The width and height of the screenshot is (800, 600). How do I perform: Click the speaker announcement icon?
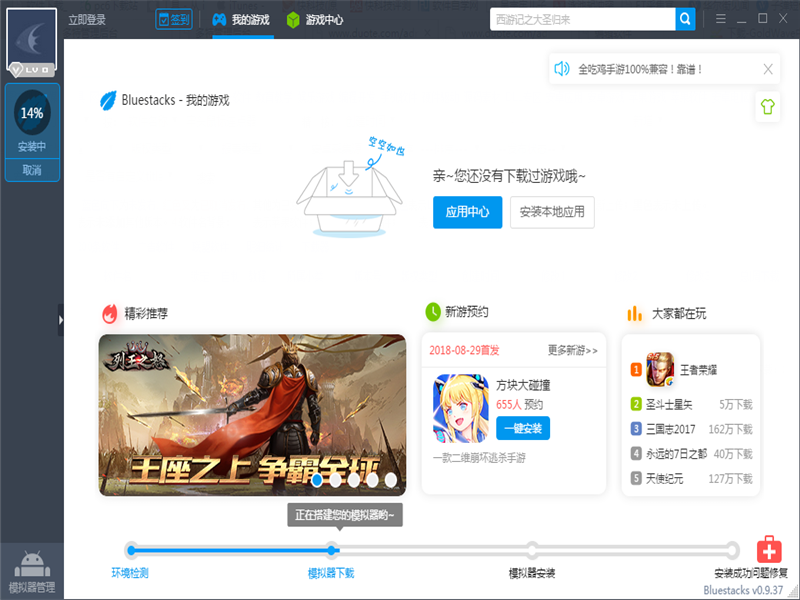click(562, 69)
